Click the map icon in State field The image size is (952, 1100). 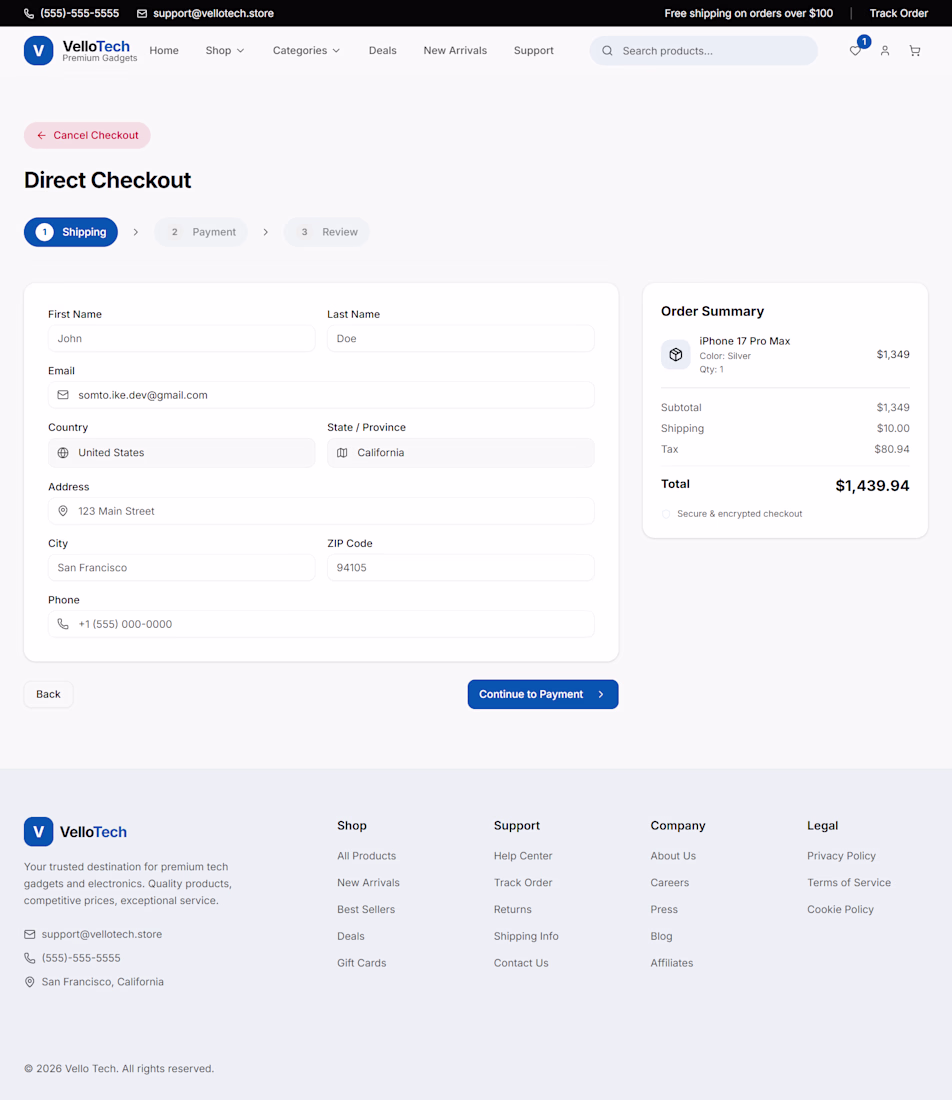click(x=342, y=452)
